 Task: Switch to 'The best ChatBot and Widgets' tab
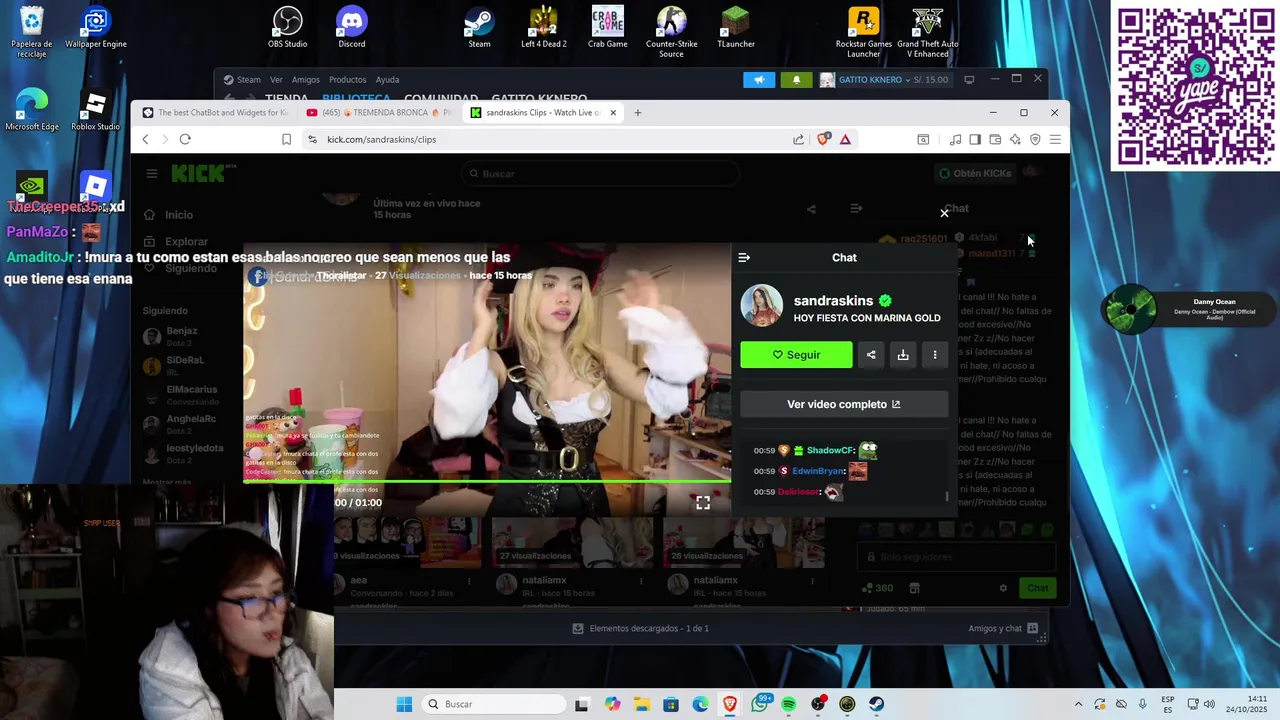click(214, 113)
